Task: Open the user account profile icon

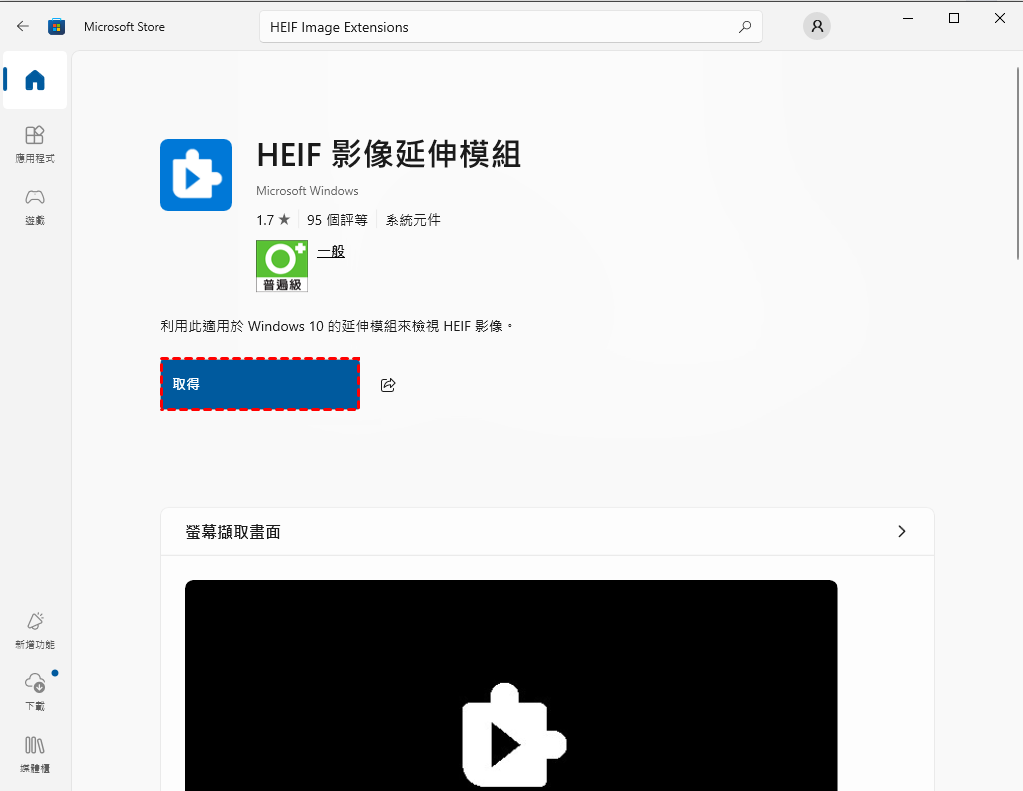Action: pos(817,27)
